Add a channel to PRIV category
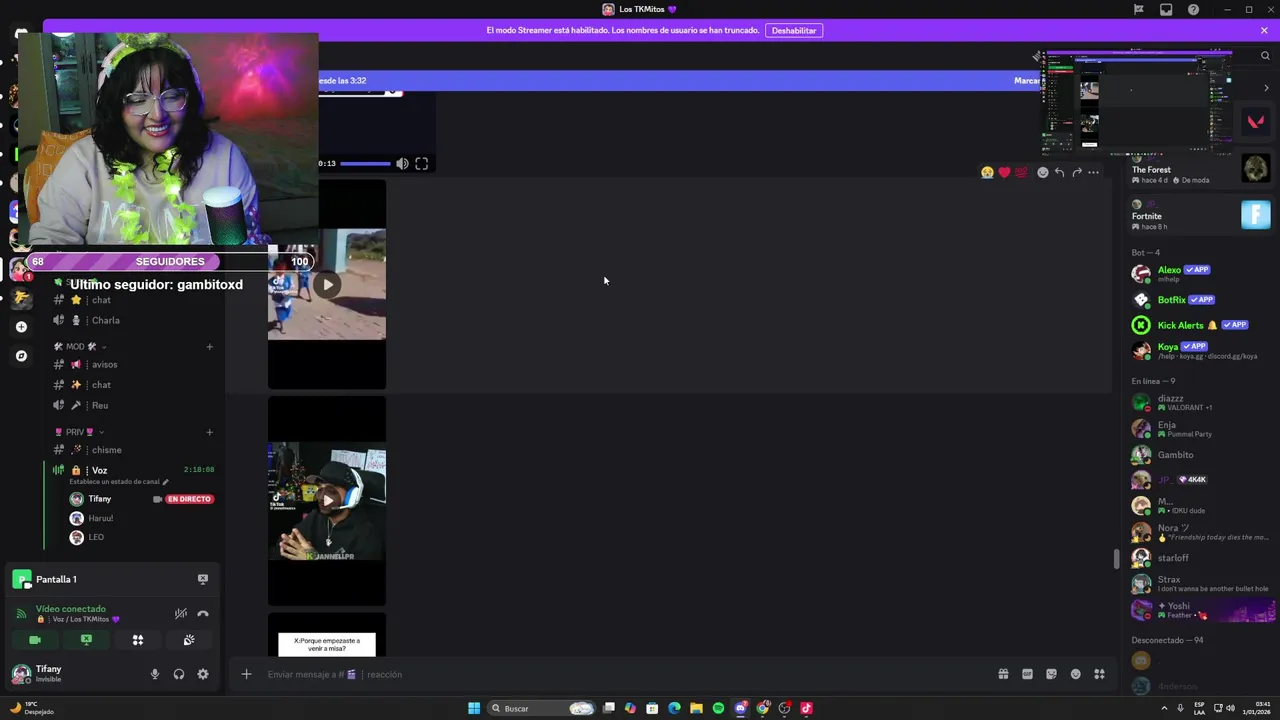1280x720 pixels. click(x=209, y=432)
